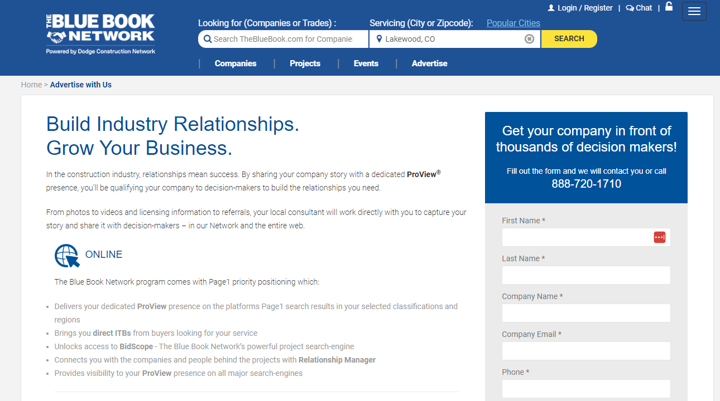This screenshot has height=401, width=720.
Task: Click the ONLINE section heading
Action: [104, 254]
